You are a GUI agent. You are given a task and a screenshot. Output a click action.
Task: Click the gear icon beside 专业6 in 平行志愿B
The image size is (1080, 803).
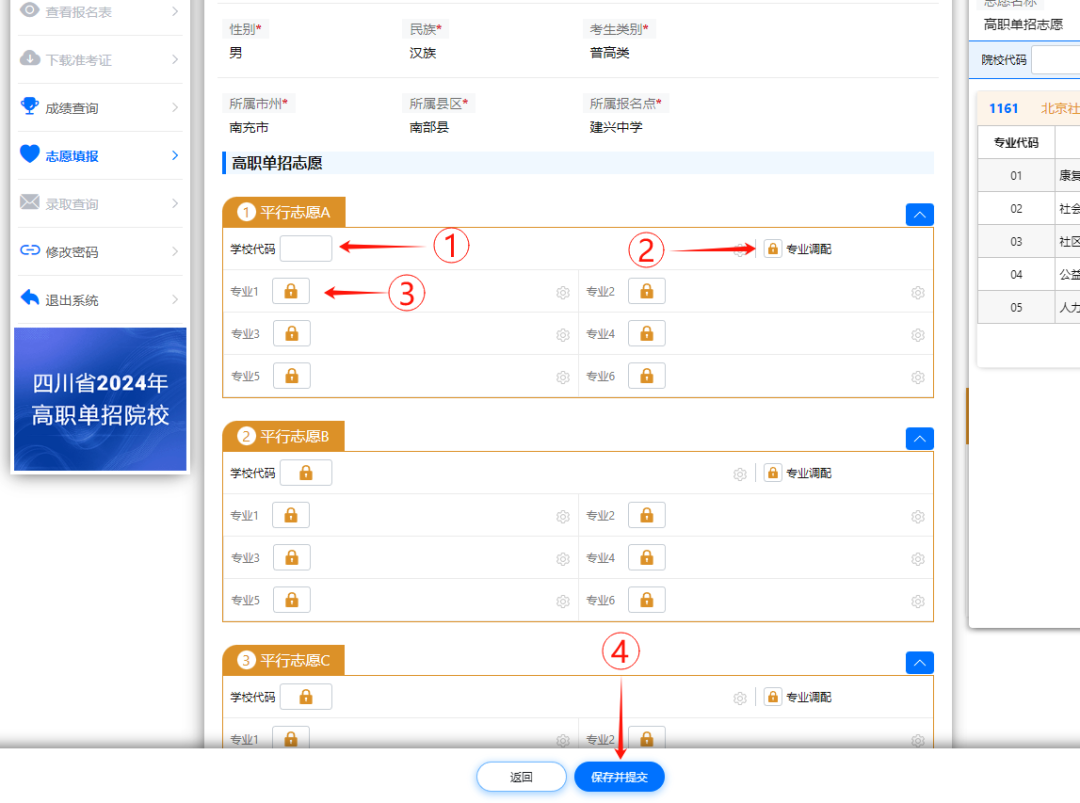click(917, 602)
